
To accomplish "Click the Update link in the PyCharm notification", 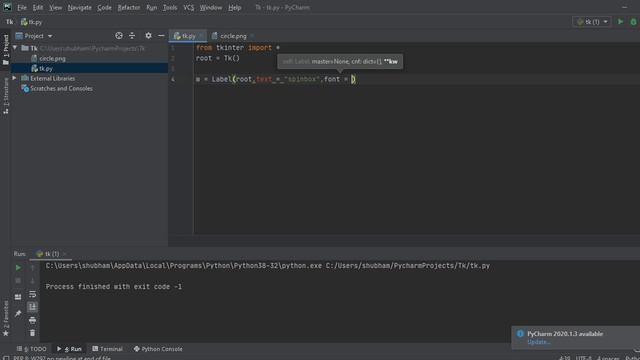I will tap(539, 342).
